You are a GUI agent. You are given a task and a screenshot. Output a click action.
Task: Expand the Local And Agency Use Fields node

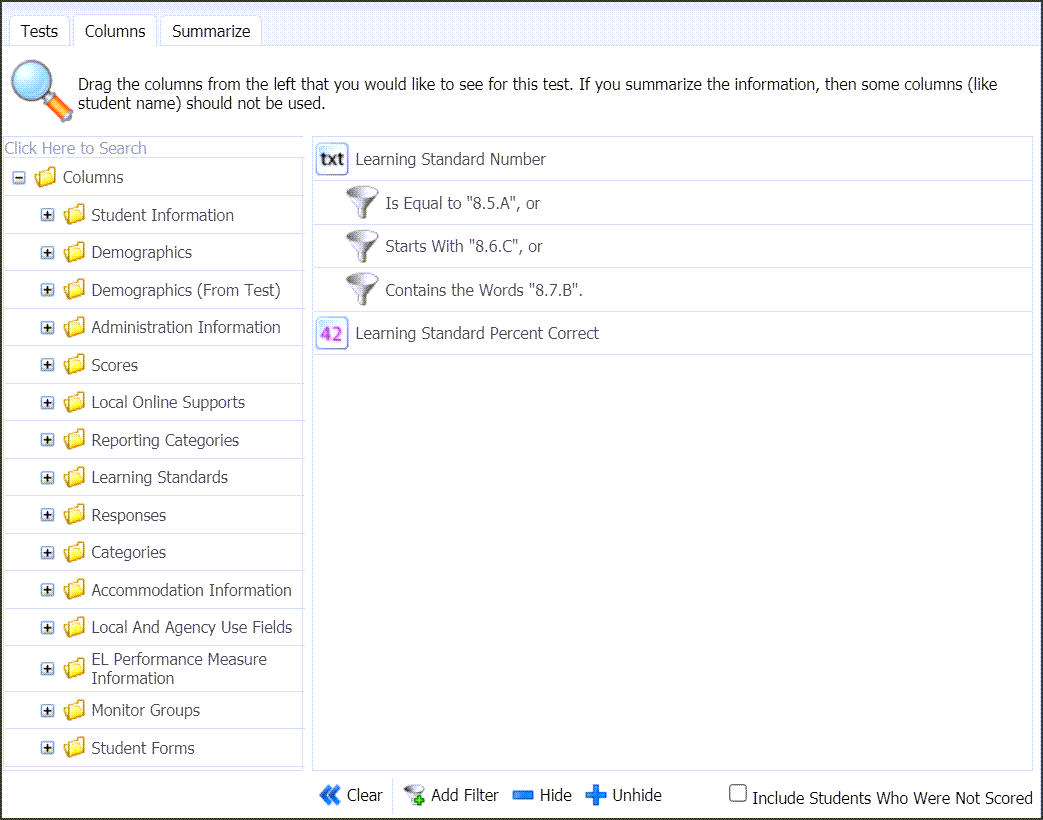point(47,628)
